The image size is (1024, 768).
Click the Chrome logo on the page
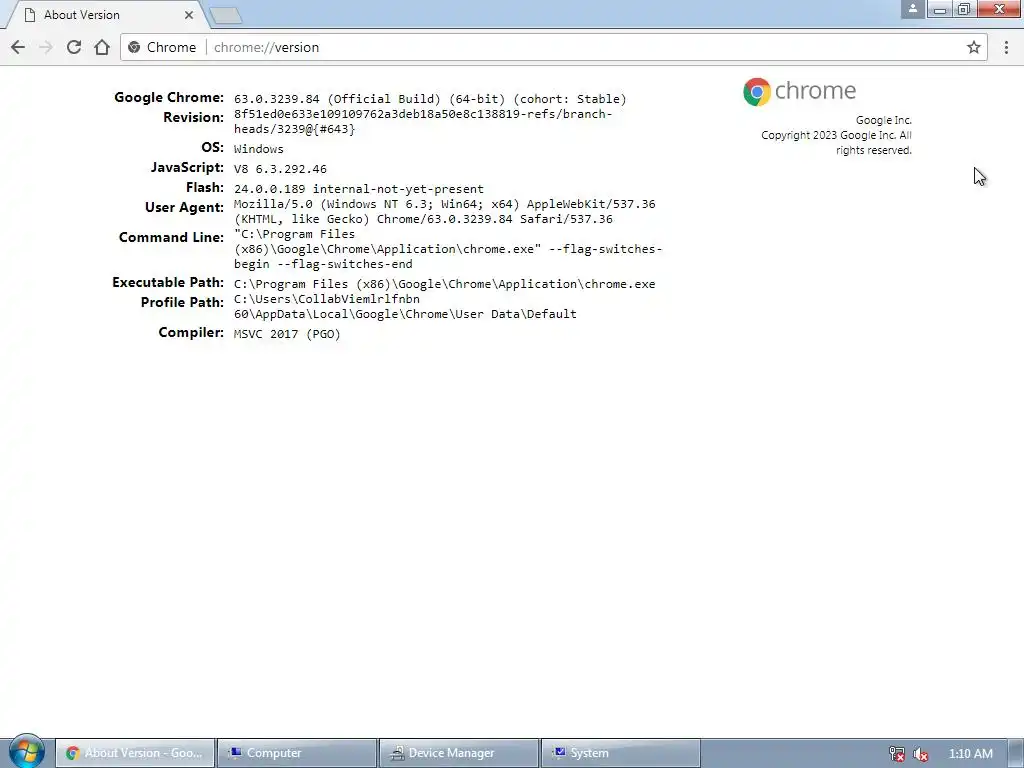(x=799, y=91)
